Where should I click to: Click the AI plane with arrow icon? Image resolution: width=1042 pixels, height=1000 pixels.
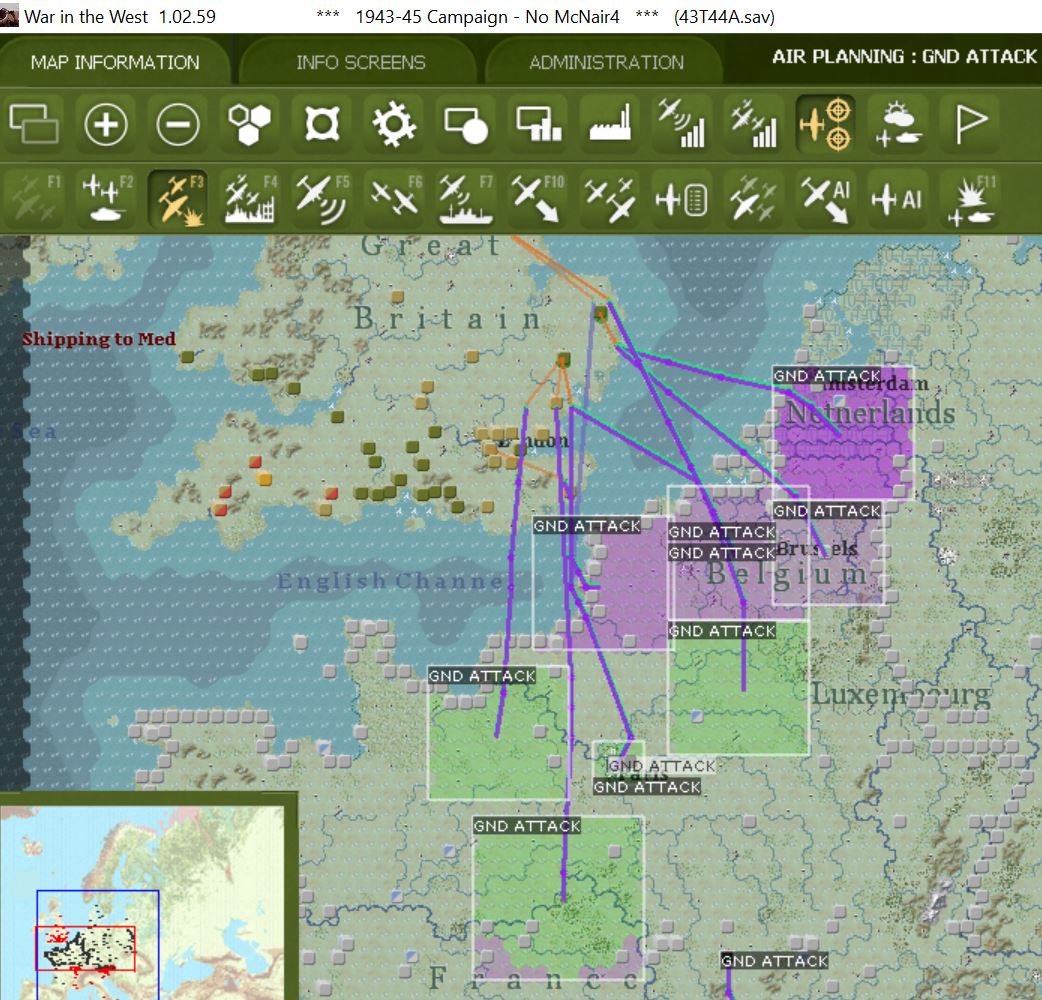pos(825,199)
